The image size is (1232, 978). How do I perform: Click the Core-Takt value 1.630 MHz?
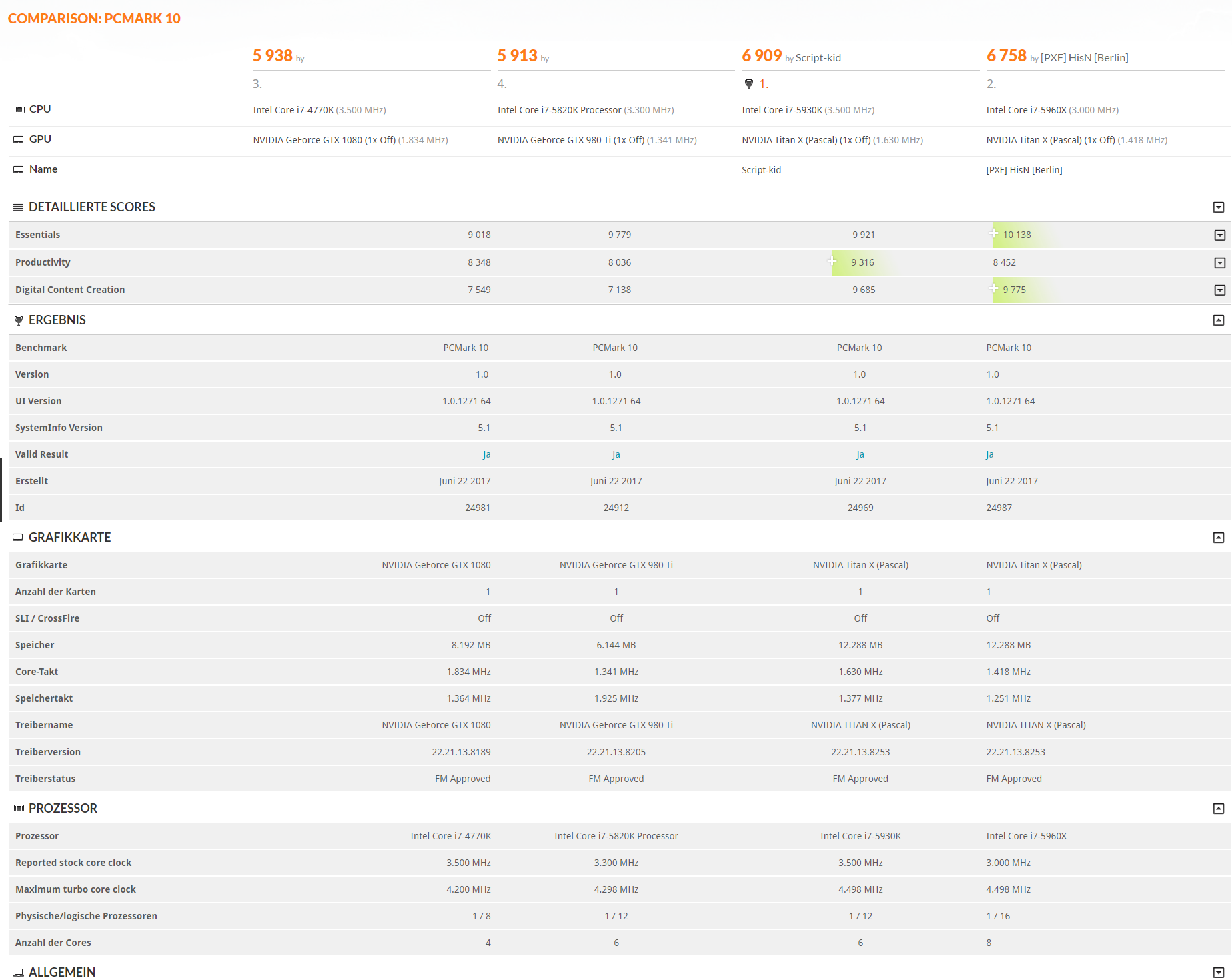pos(860,672)
